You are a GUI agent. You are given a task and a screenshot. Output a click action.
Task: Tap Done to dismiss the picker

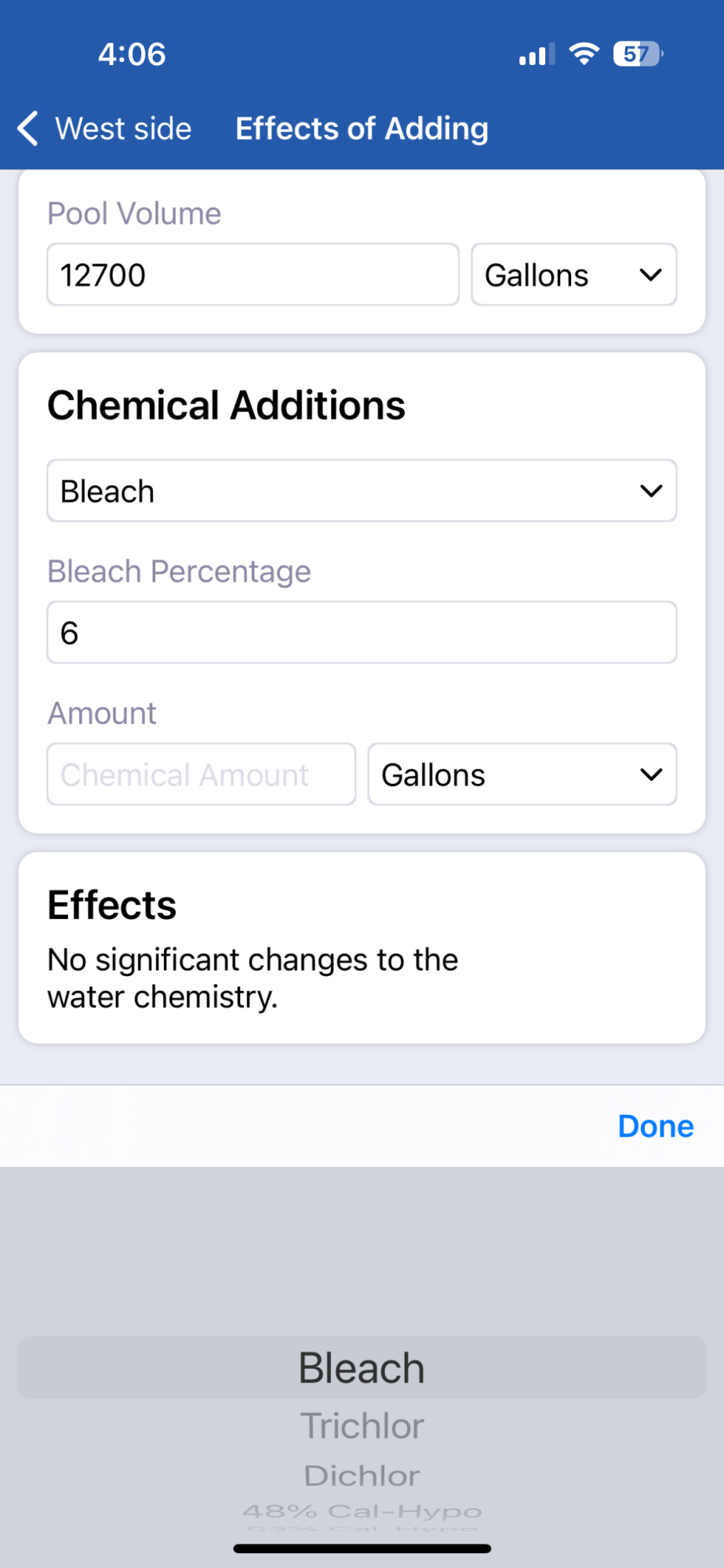656,1126
